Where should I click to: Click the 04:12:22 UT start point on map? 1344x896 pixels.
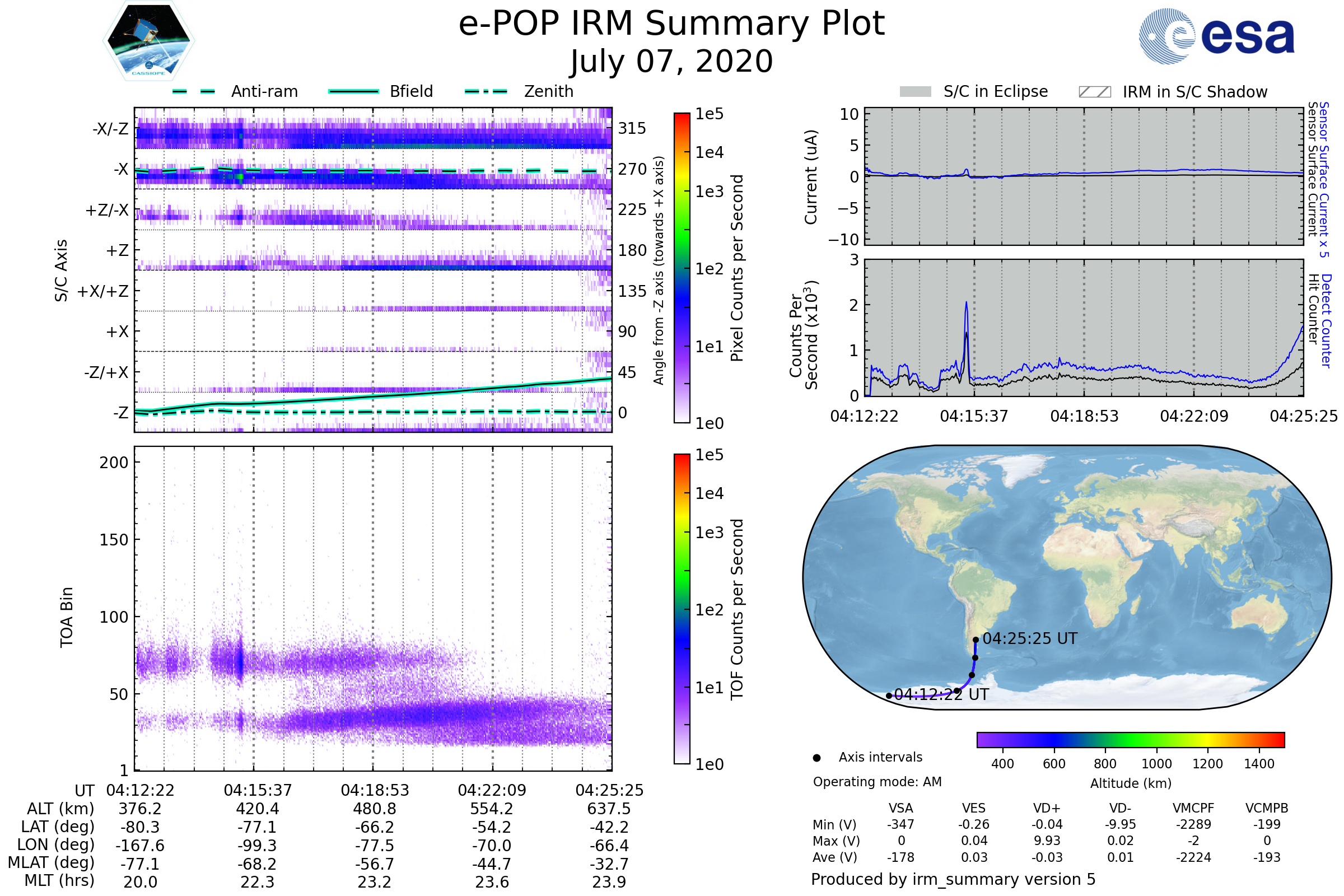click(x=889, y=696)
